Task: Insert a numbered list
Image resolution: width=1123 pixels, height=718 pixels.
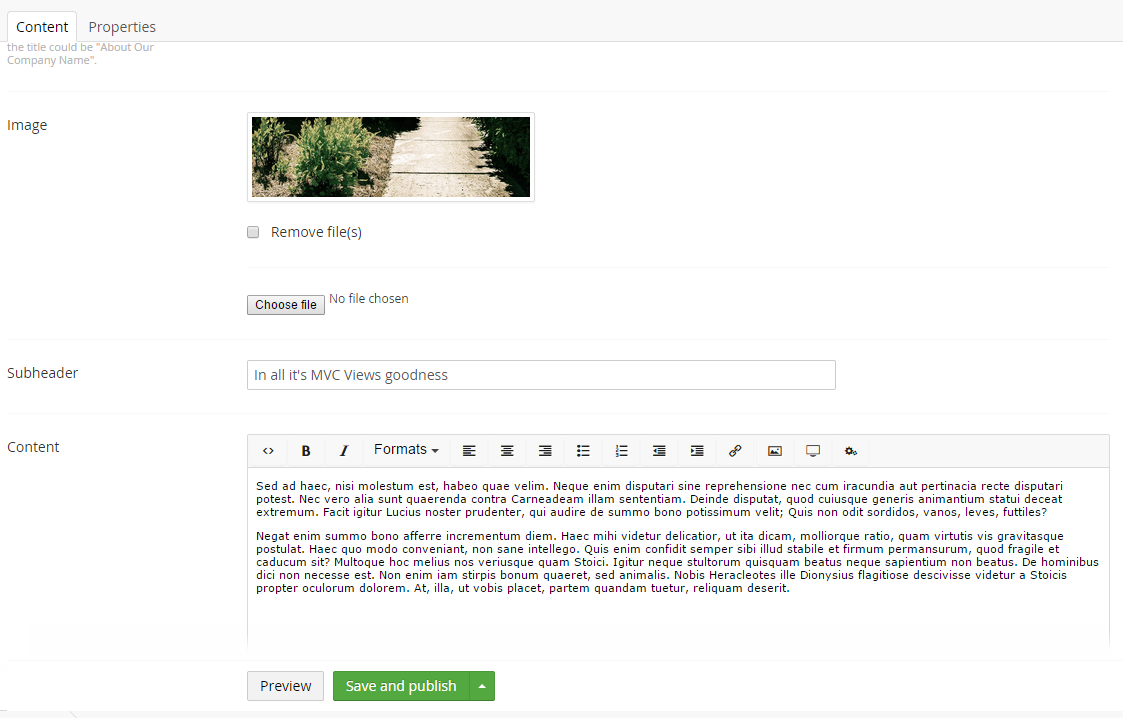Action: (x=621, y=451)
